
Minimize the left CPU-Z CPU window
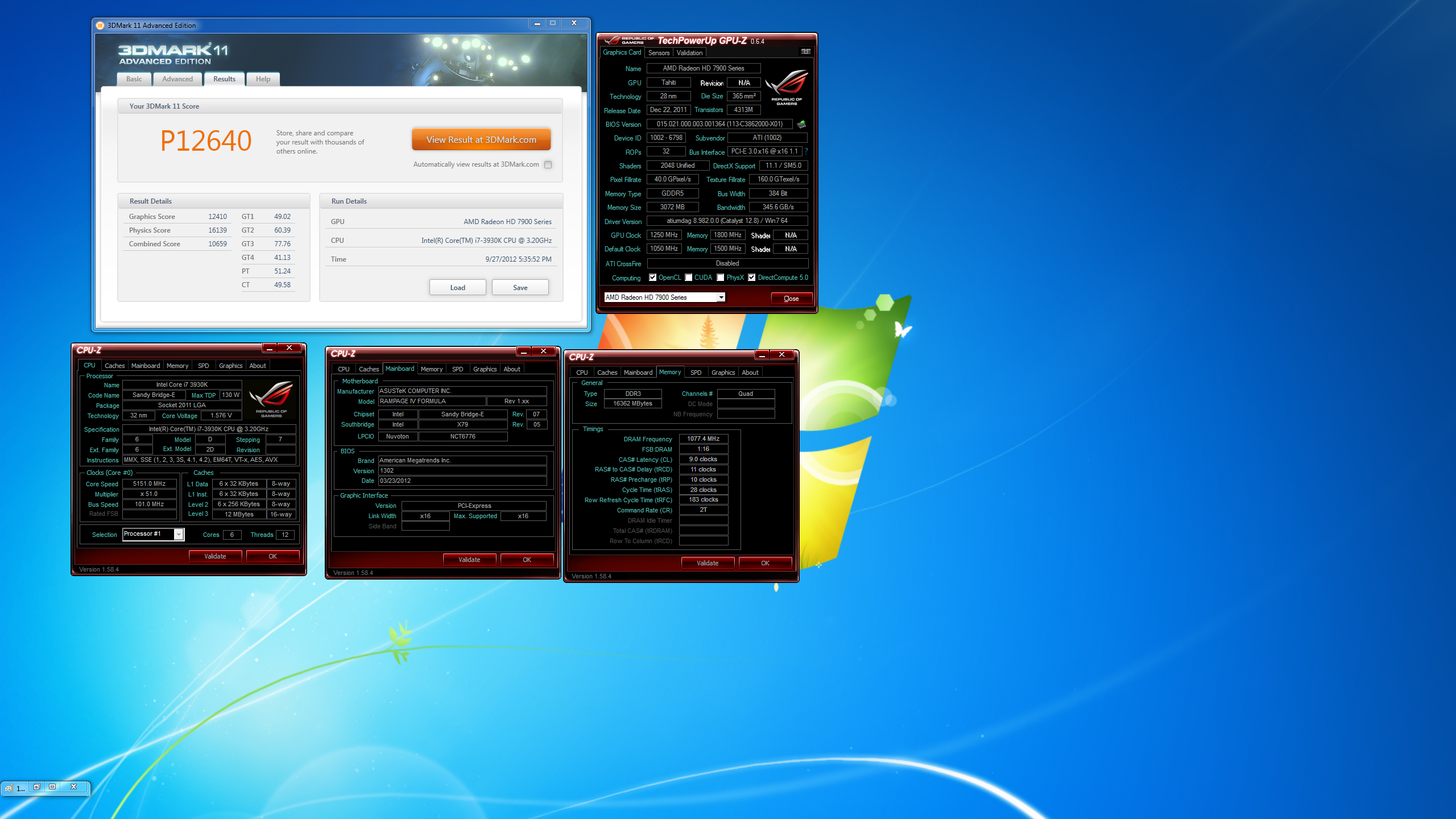(270, 348)
